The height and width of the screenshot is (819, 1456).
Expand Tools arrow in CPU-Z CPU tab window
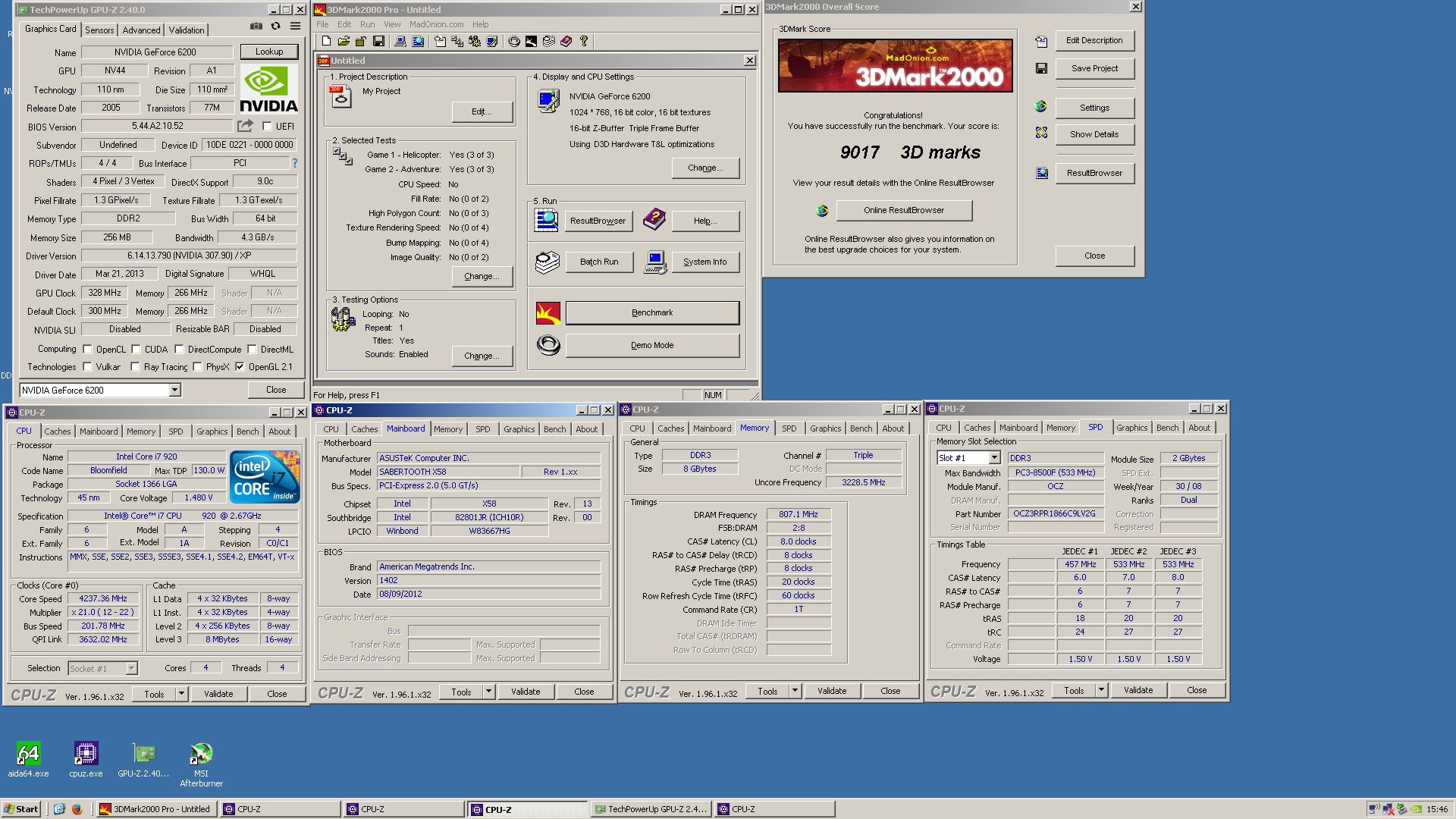point(181,694)
